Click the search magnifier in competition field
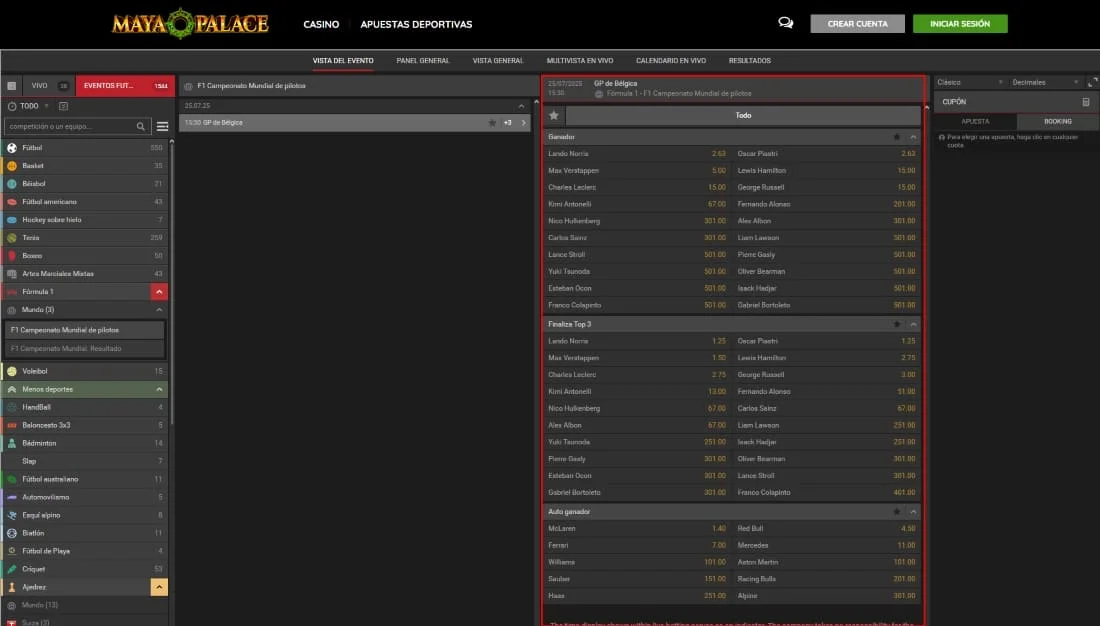Screen dimensions: 1100x626 141,127
